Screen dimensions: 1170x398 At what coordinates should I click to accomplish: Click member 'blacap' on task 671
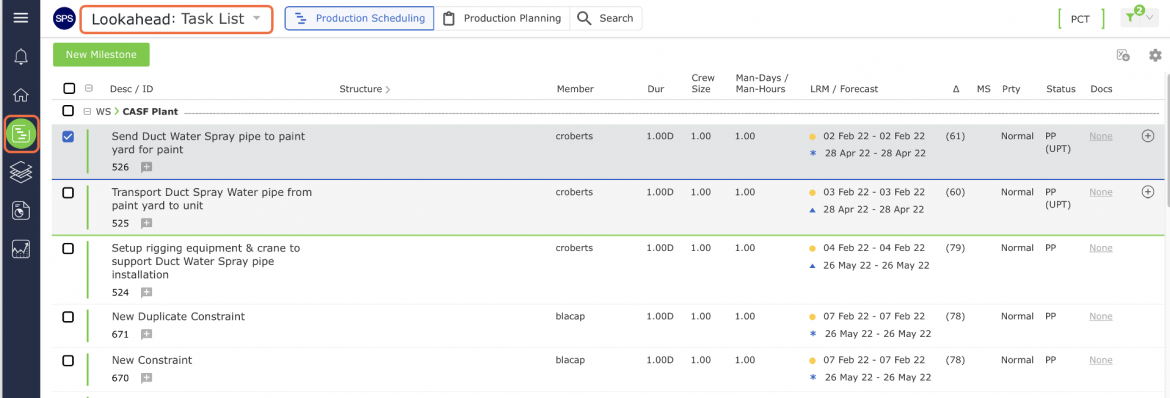click(570, 317)
